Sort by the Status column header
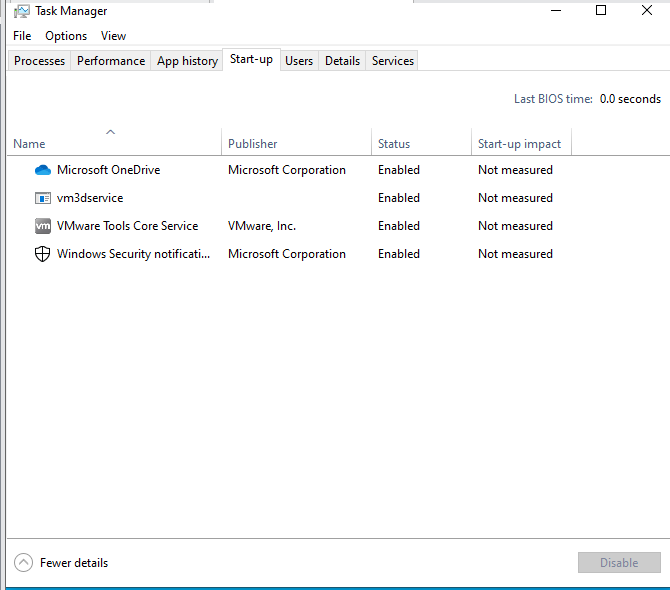The height and width of the screenshot is (590, 670). click(x=421, y=142)
